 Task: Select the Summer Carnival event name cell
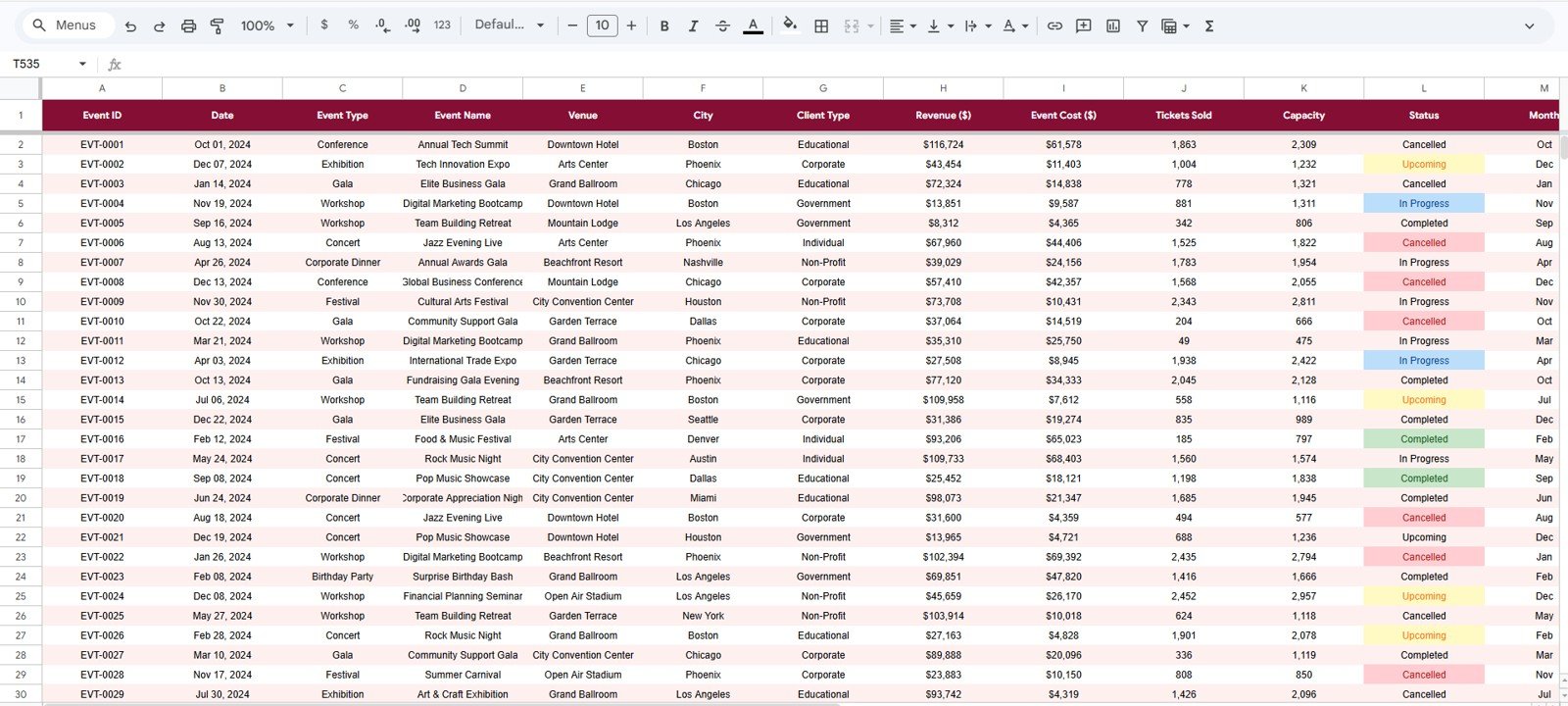coord(463,675)
